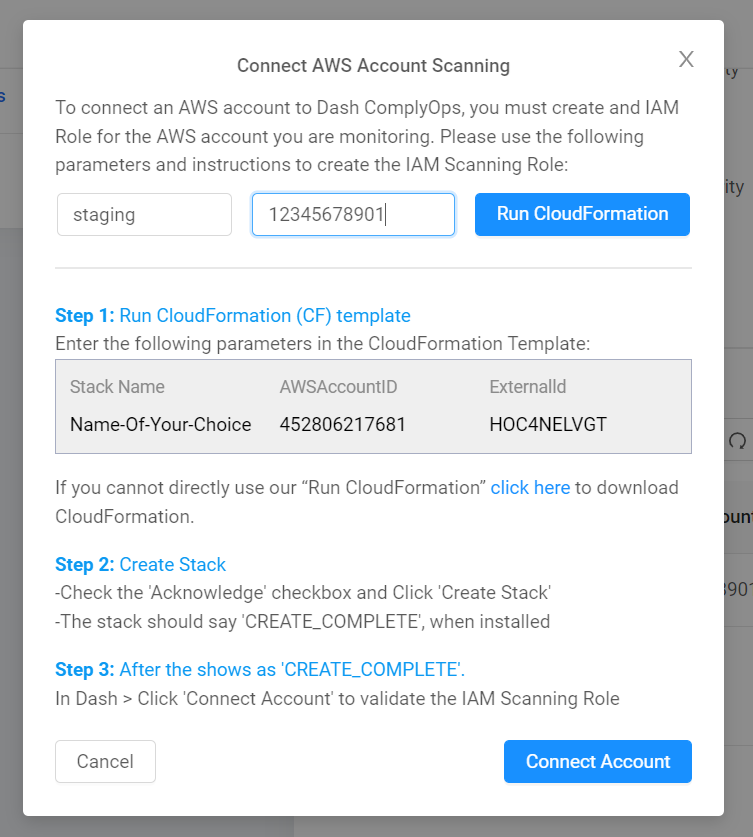Click the ExternalId value HOC4NELVGT
753x837 pixels.
pyautogui.click(x=548, y=425)
